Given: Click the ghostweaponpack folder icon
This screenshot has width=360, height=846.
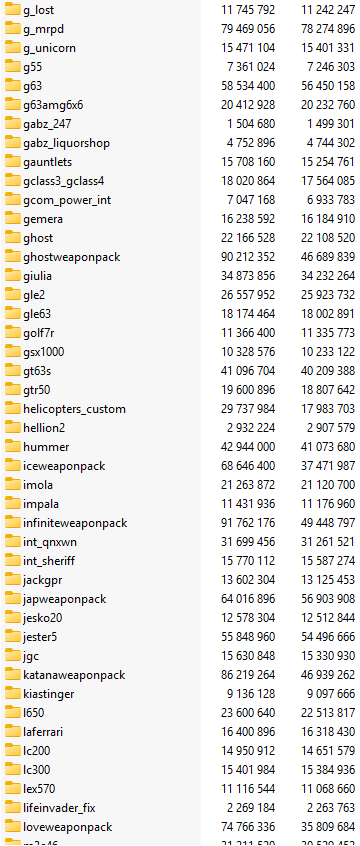Looking at the screenshot, I should (x=12, y=256).
